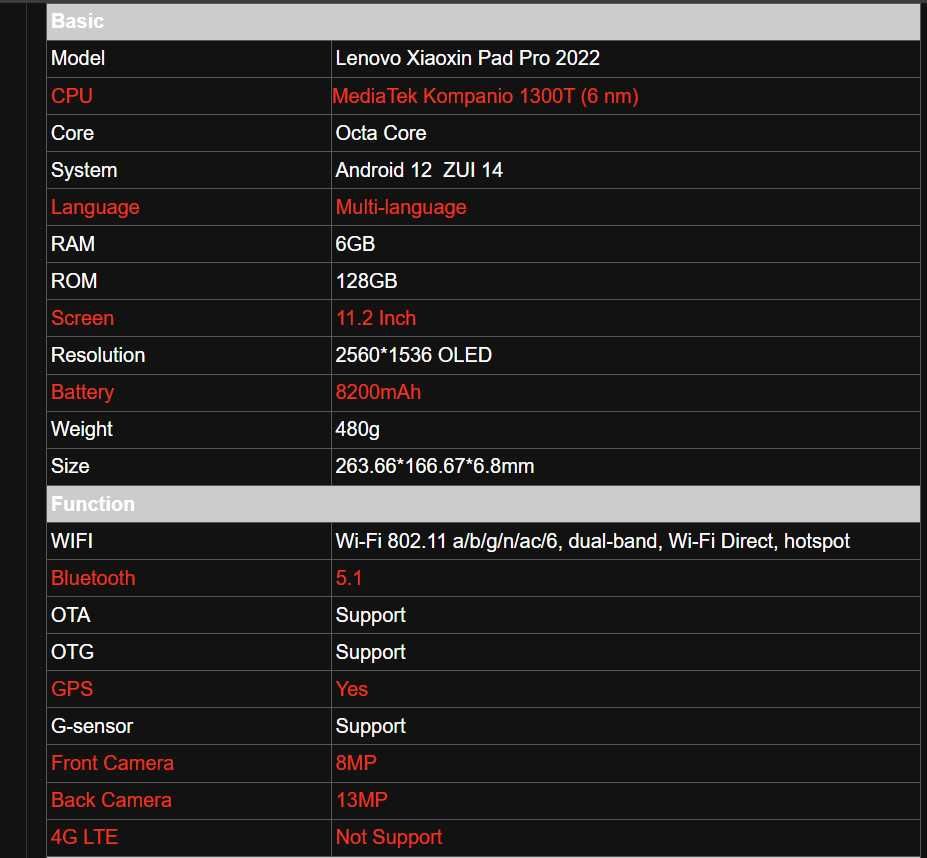Select the '6GB' value
Screen dimensions: 927x858
pos(355,244)
